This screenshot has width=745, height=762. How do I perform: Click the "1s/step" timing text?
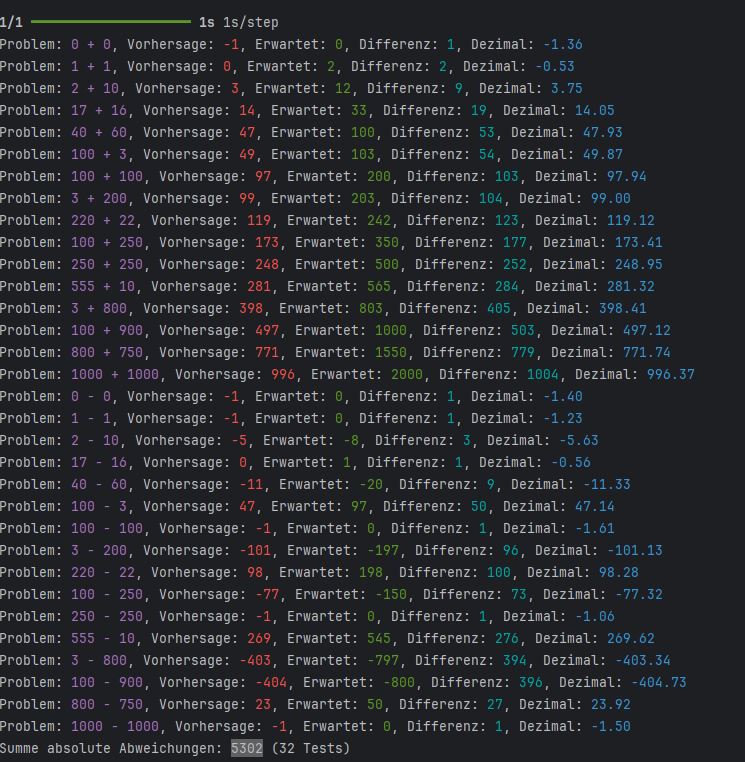pyautogui.click(x=250, y=21)
